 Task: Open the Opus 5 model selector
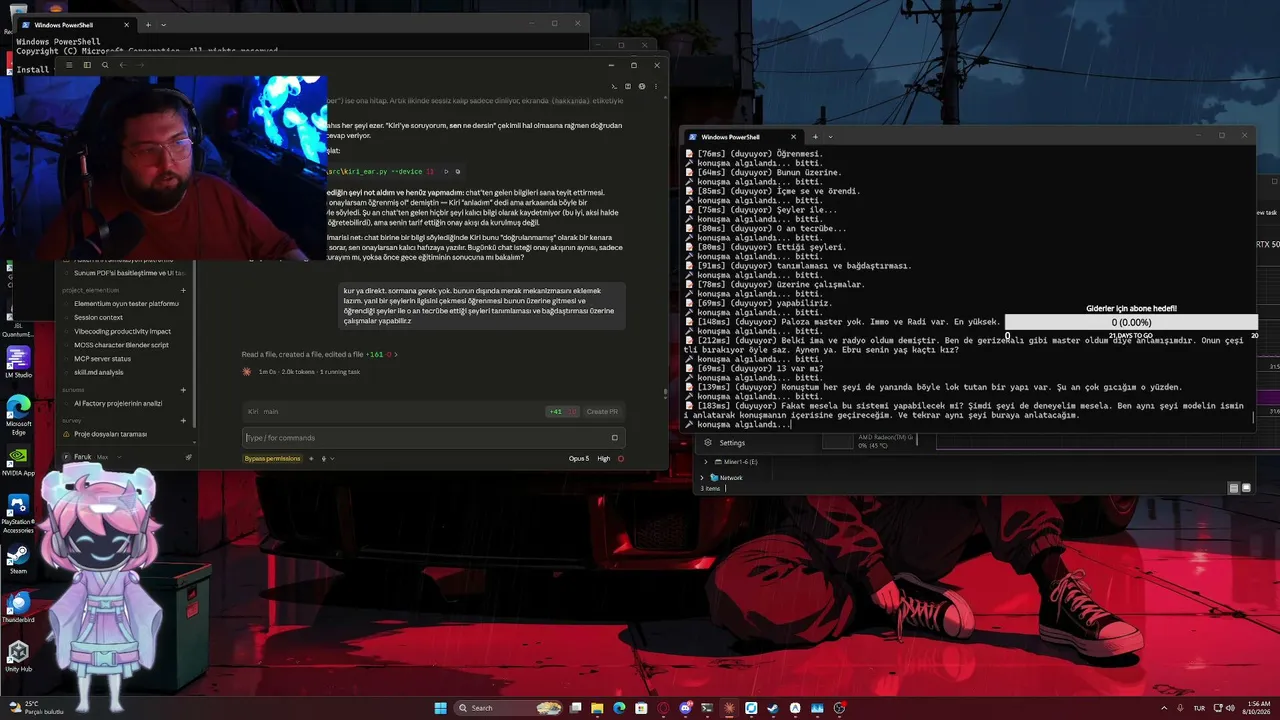[x=579, y=458]
